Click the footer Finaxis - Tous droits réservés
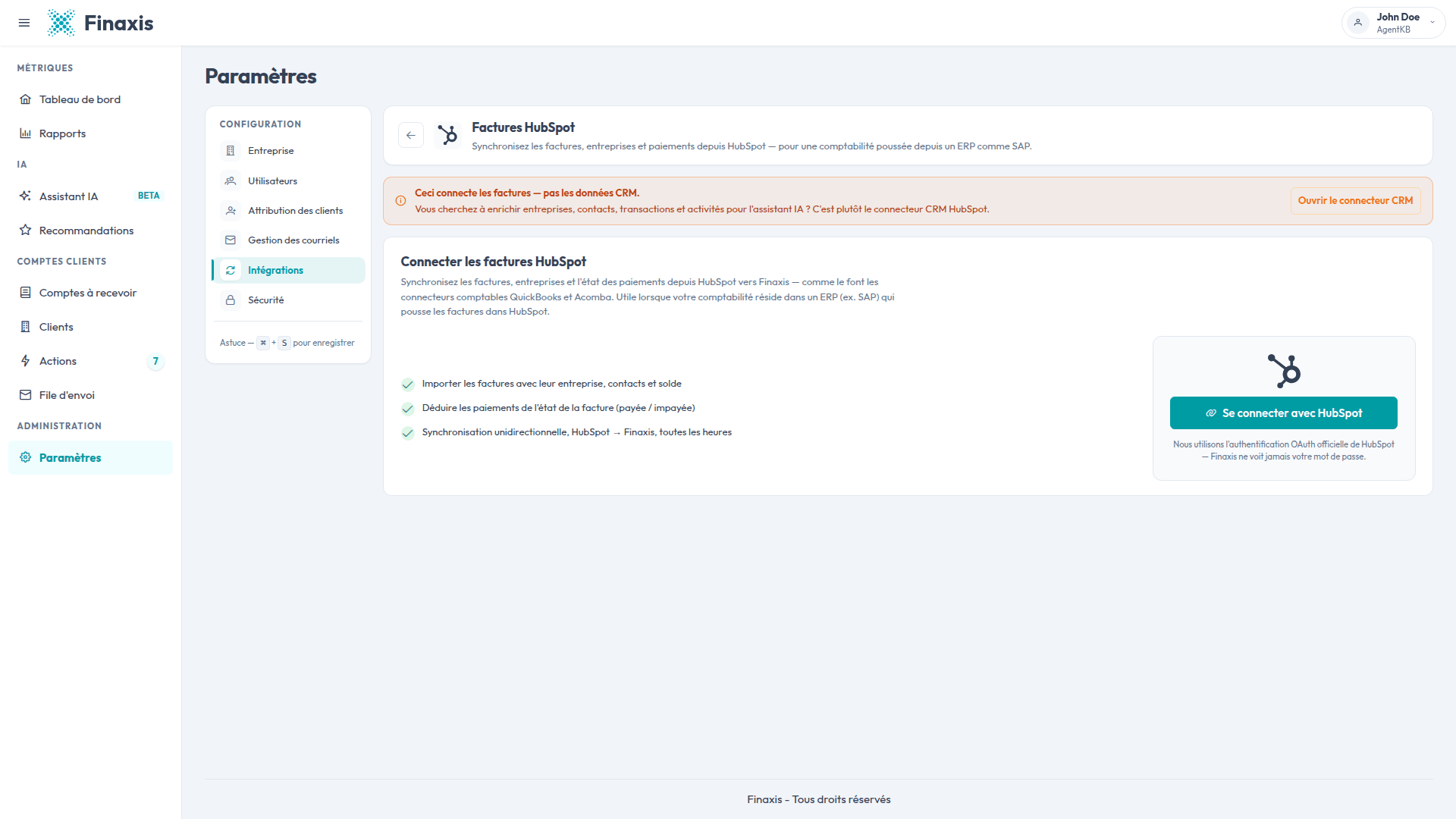 pos(818,799)
